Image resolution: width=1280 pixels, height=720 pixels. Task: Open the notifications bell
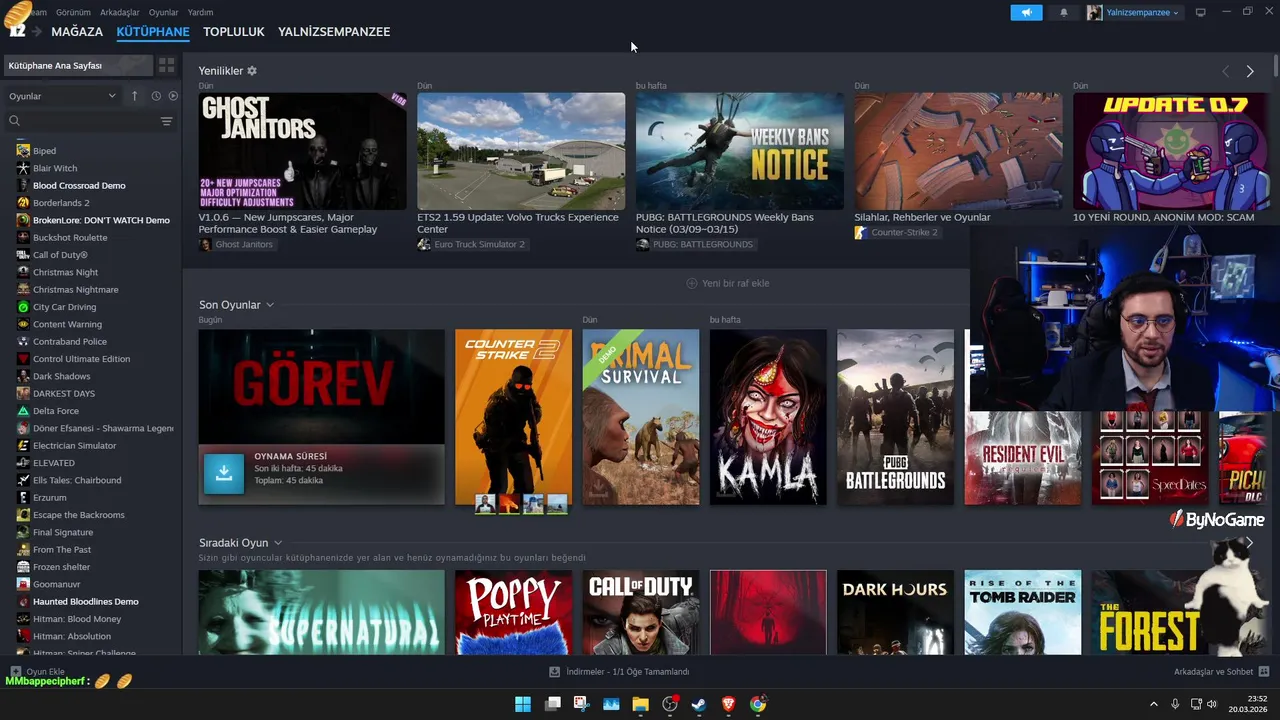pyautogui.click(x=1063, y=12)
